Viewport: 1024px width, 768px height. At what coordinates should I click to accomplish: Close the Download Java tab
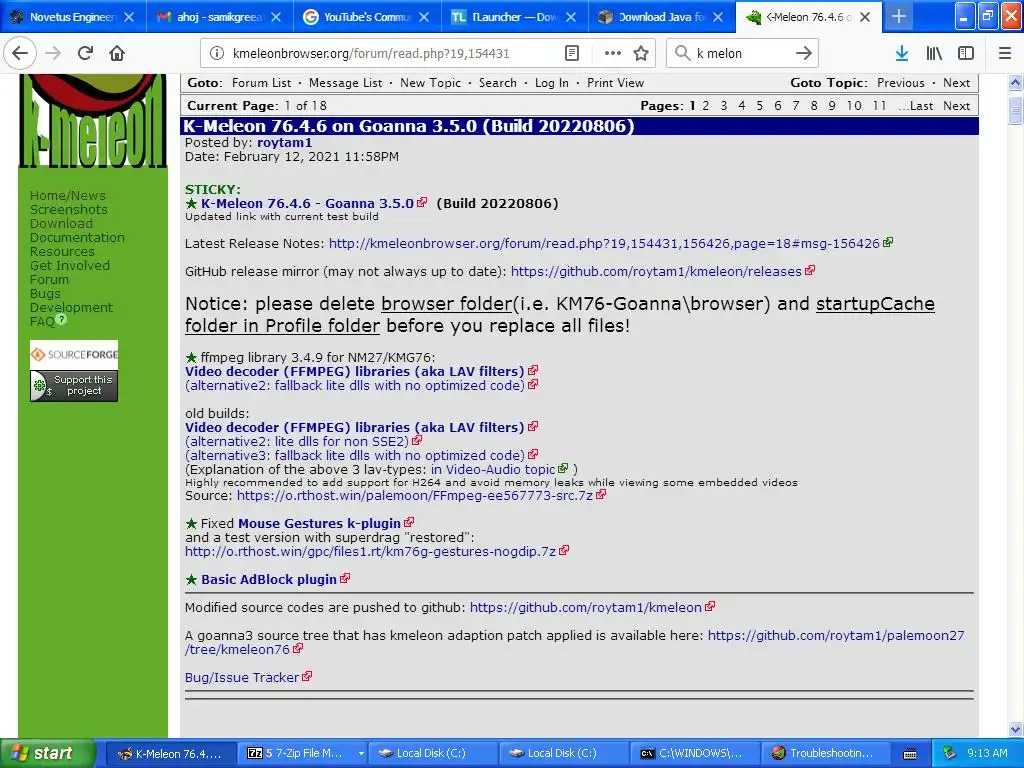718,17
